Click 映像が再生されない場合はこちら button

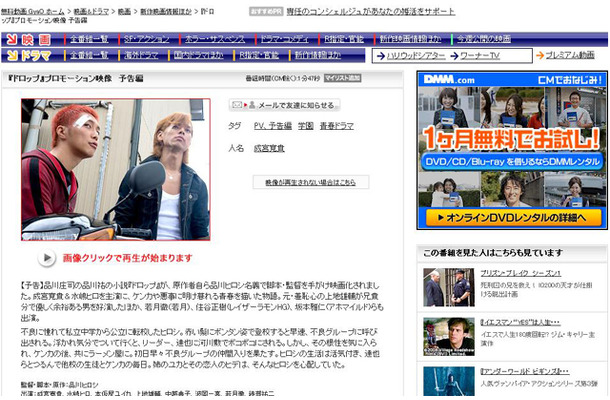click(x=311, y=182)
